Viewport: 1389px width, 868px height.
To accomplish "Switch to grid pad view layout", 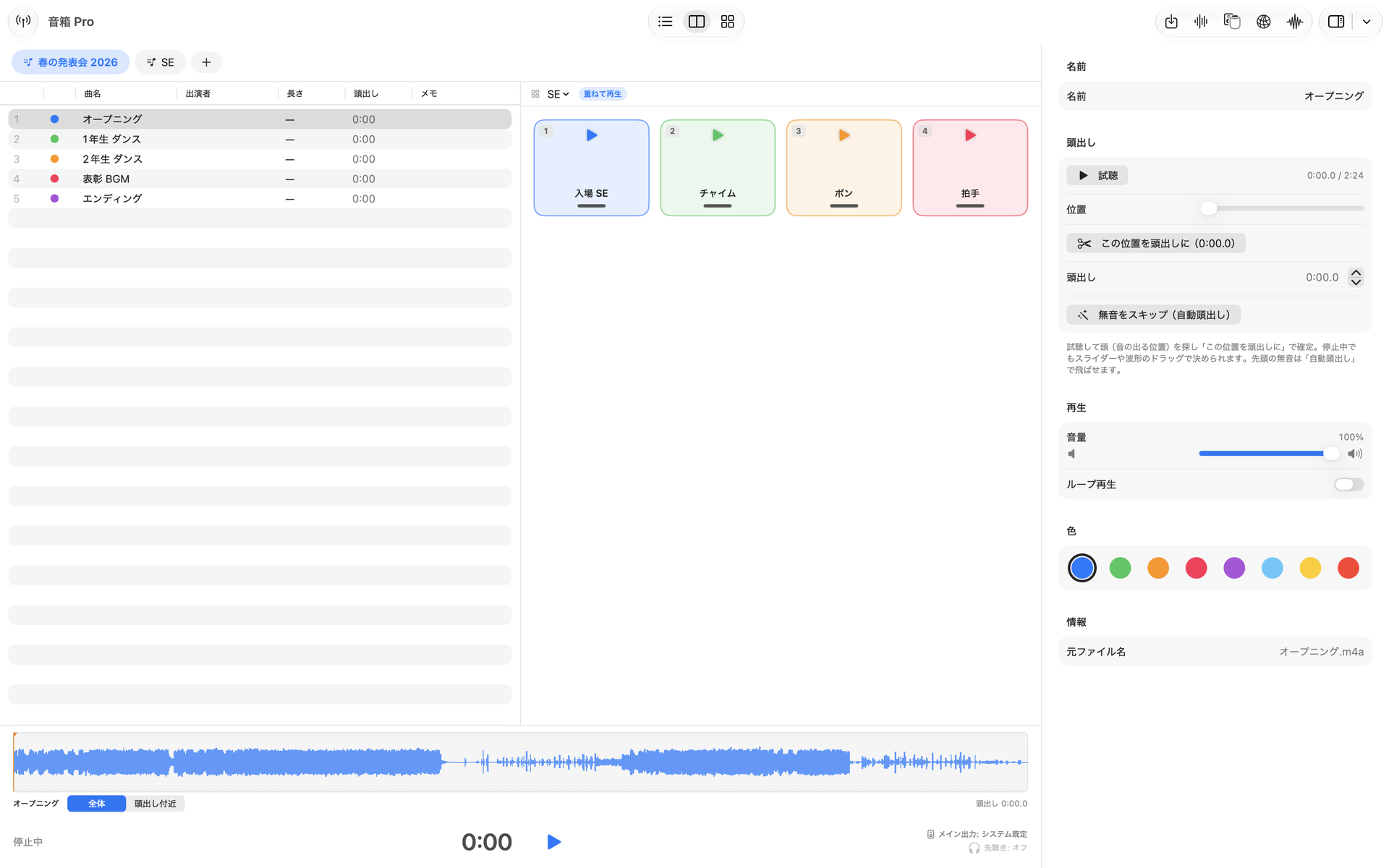I will coord(727,22).
